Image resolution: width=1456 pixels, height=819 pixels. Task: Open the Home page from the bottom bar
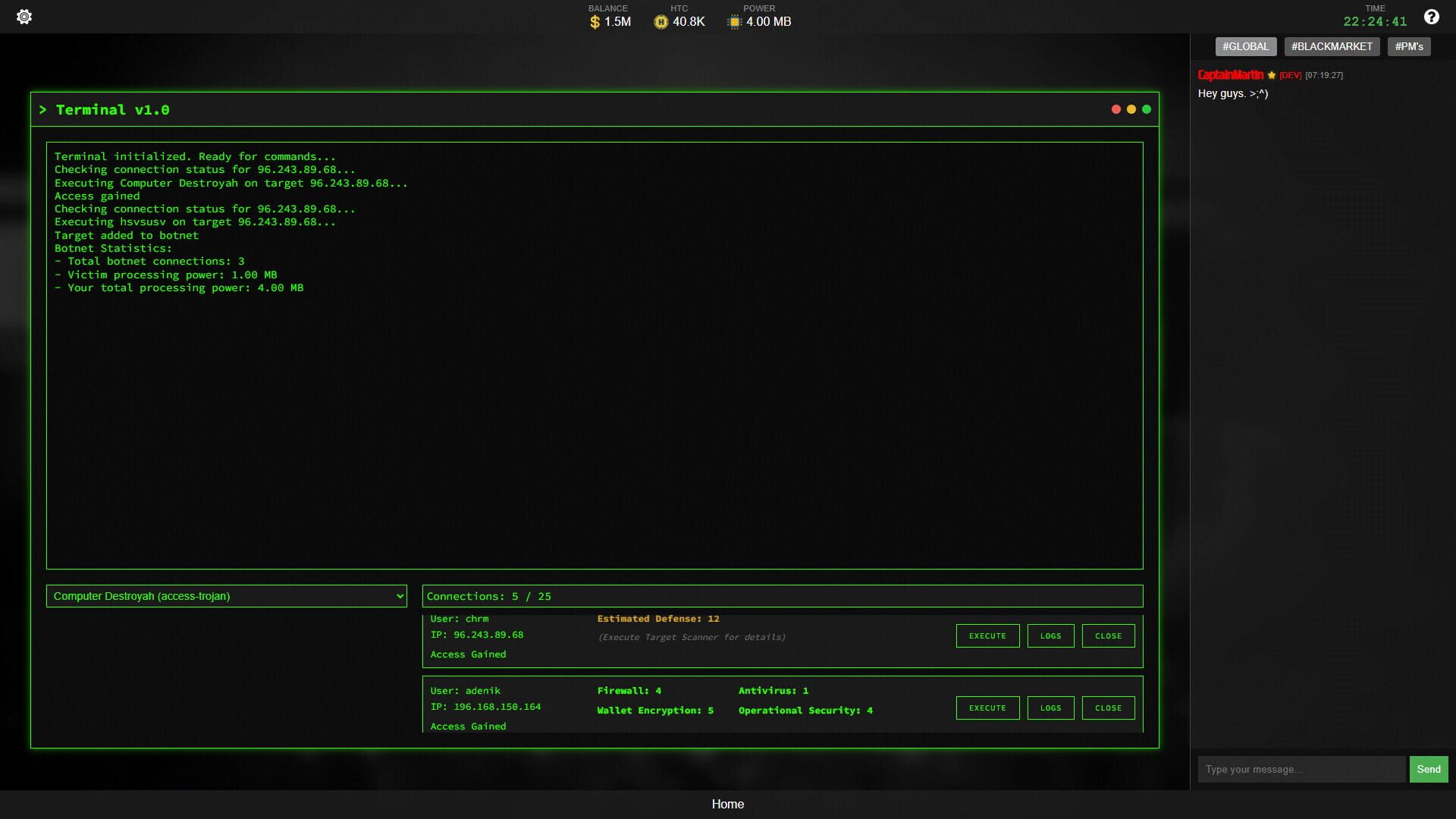[727, 804]
